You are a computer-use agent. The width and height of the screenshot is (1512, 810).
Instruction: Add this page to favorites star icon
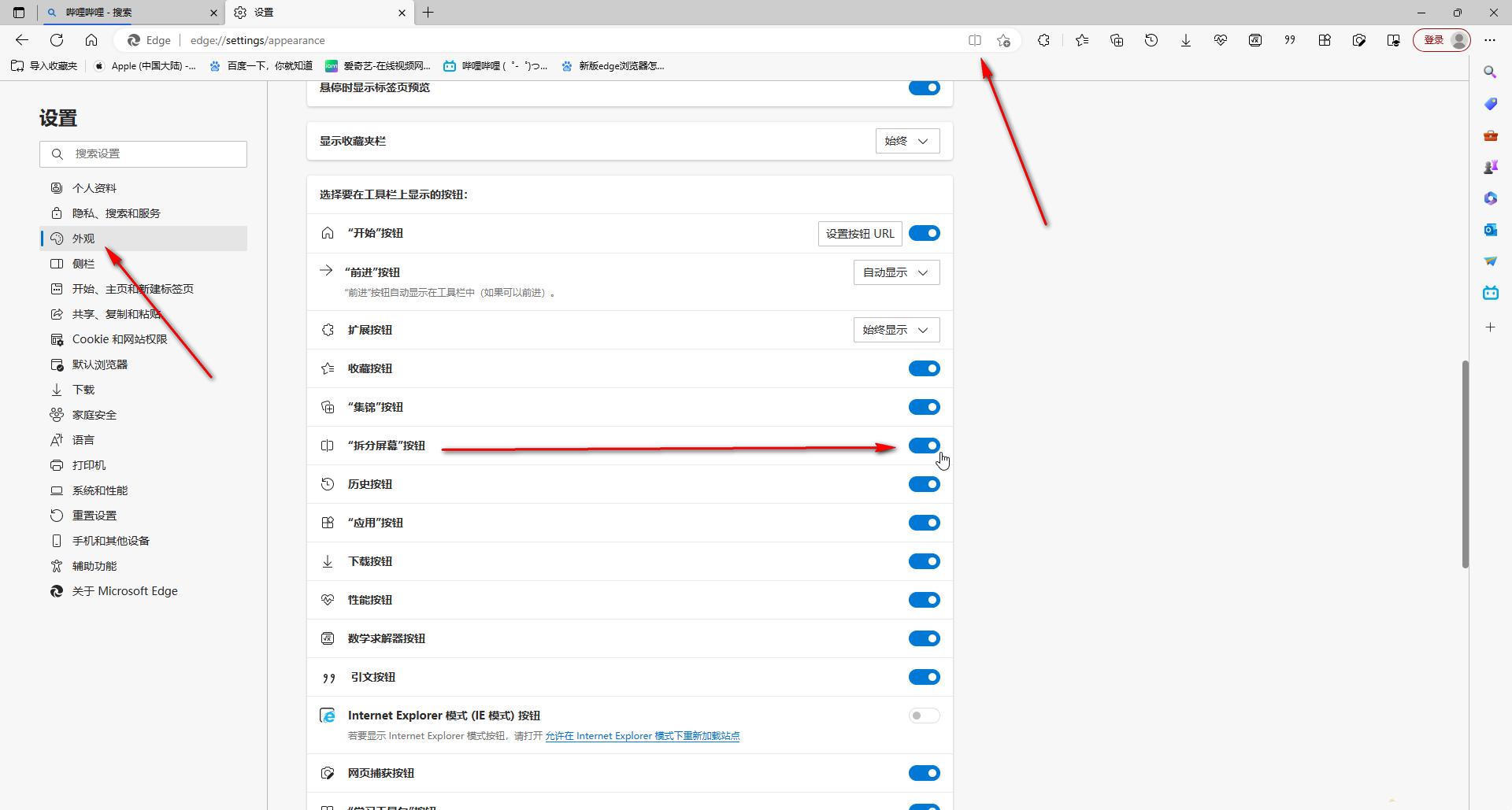click(x=1003, y=40)
